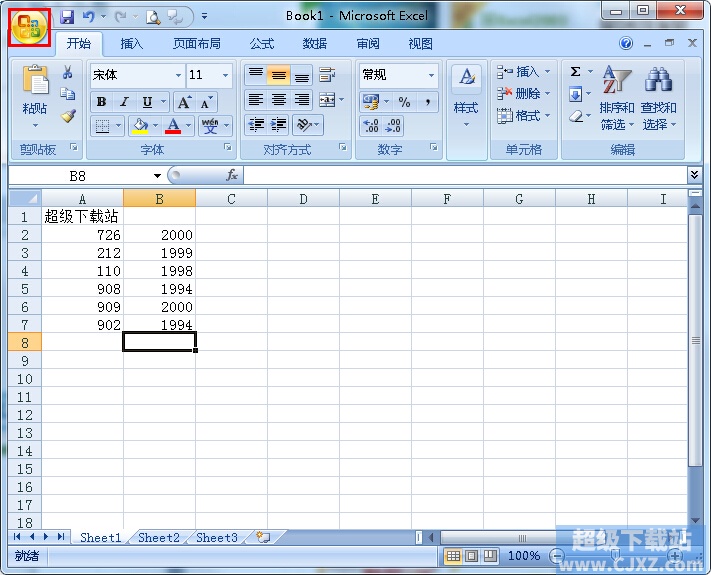Click the Insert Function fx icon
This screenshot has height=575, width=711.
232,176
